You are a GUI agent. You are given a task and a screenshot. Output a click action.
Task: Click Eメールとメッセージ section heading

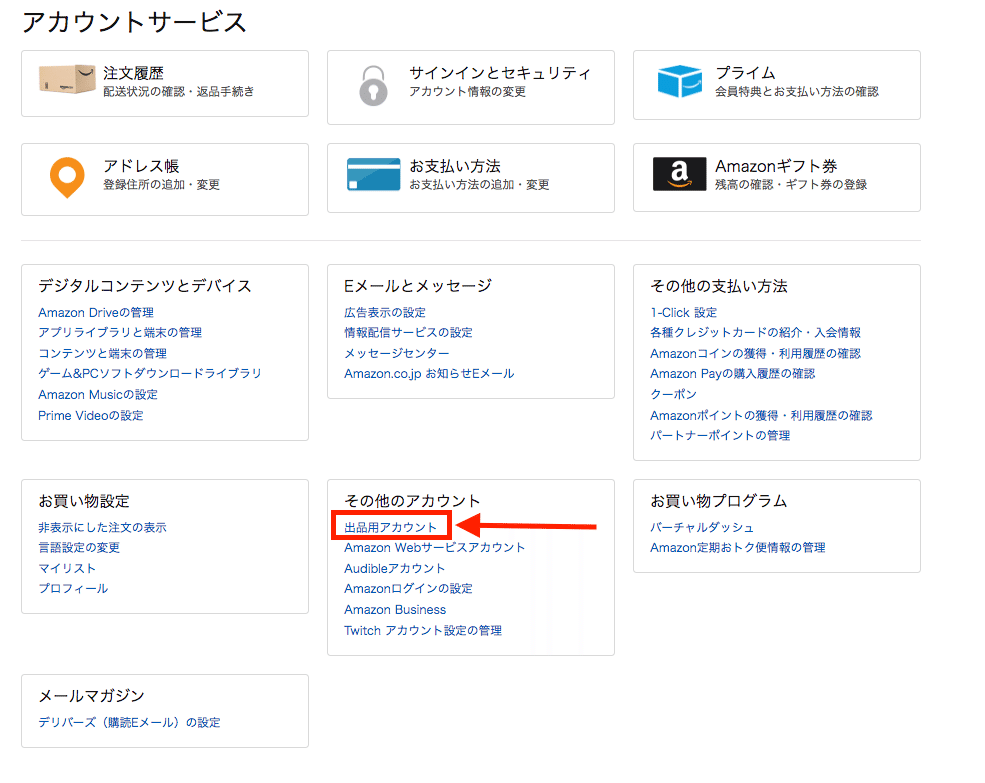(x=418, y=286)
